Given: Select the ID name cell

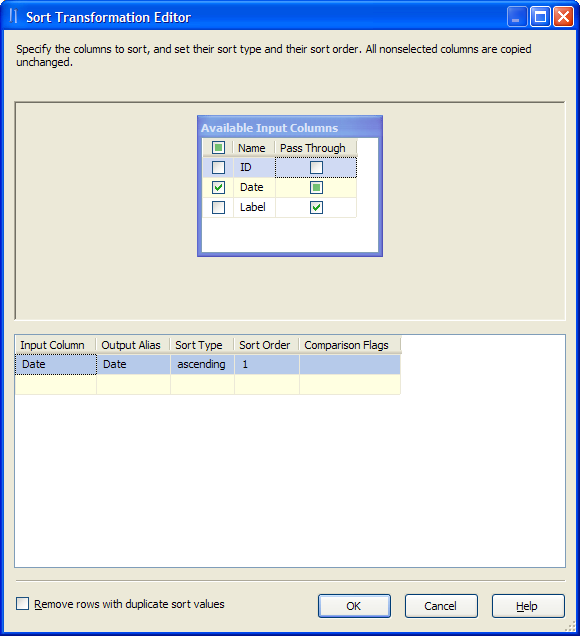Looking at the screenshot, I should [x=254, y=168].
